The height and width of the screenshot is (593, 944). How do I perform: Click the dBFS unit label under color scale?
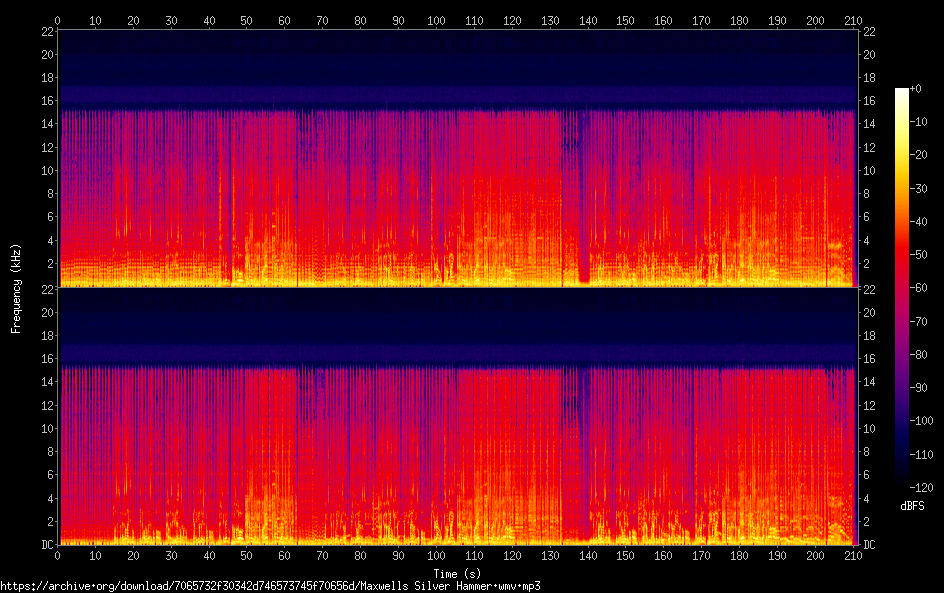click(912, 506)
